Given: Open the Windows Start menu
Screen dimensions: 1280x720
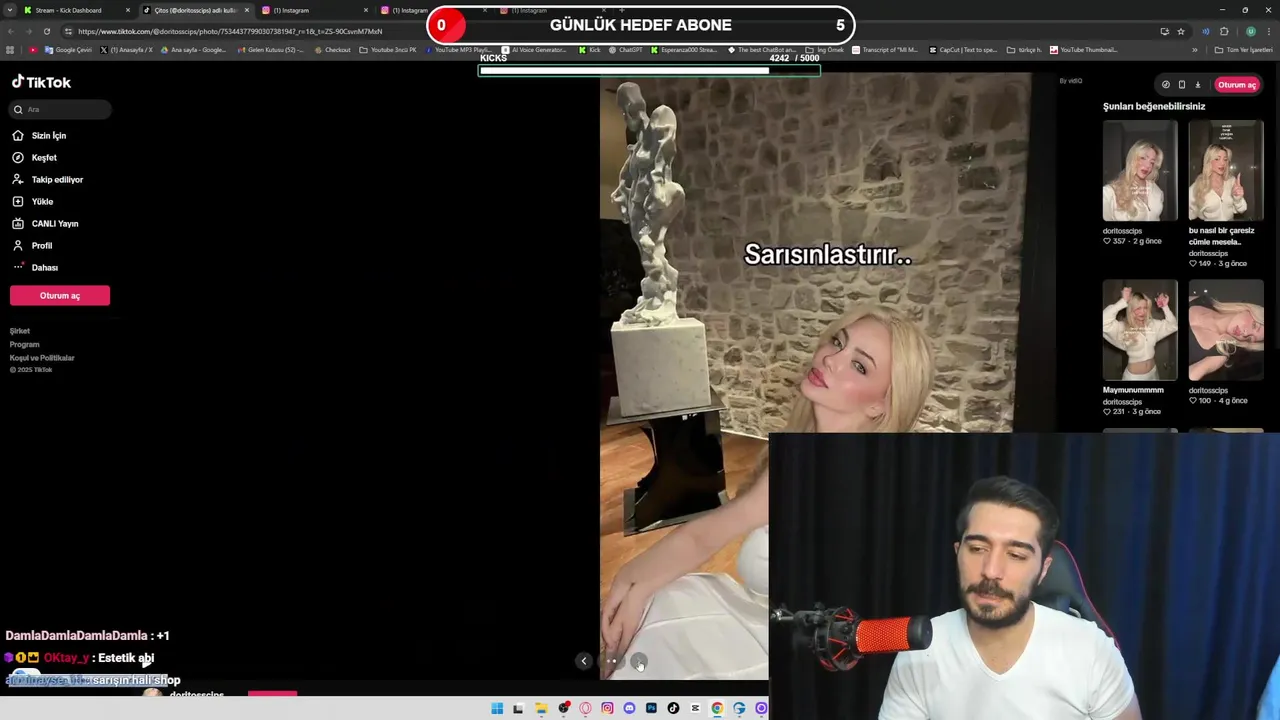Looking at the screenshot, I should [497, 708].
